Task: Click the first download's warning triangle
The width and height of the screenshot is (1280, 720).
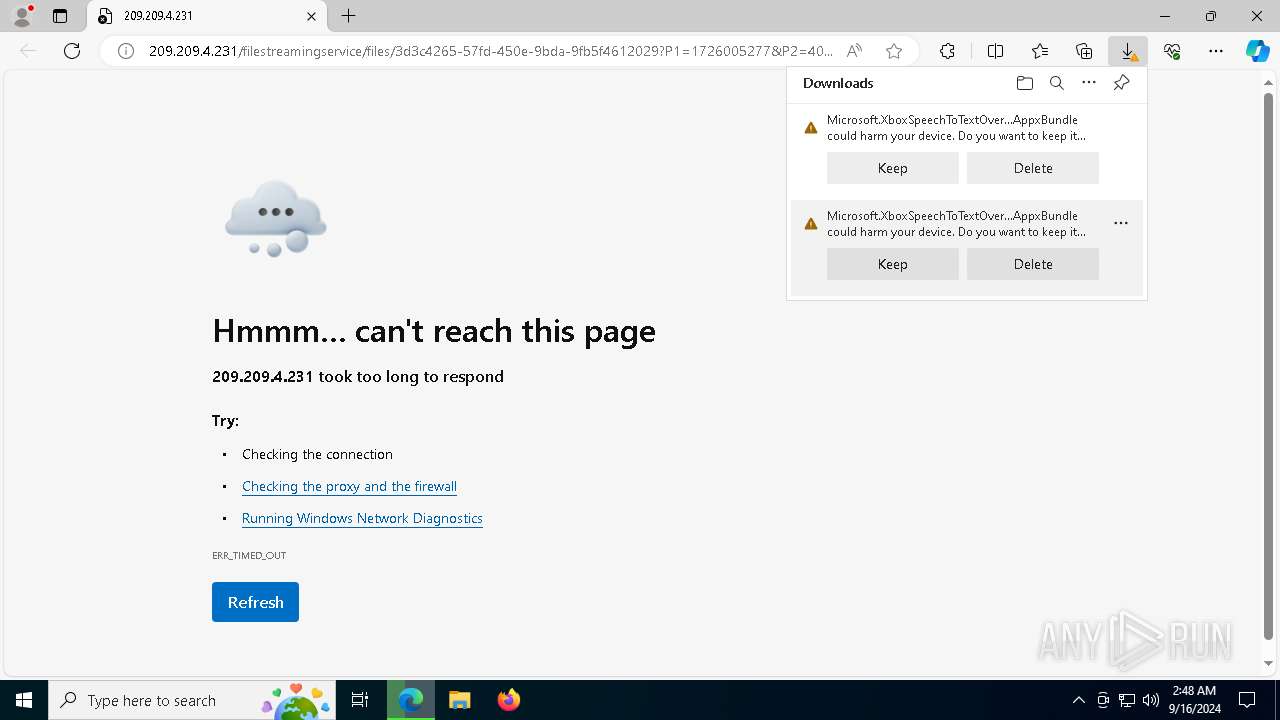Action: pos(811,128)
